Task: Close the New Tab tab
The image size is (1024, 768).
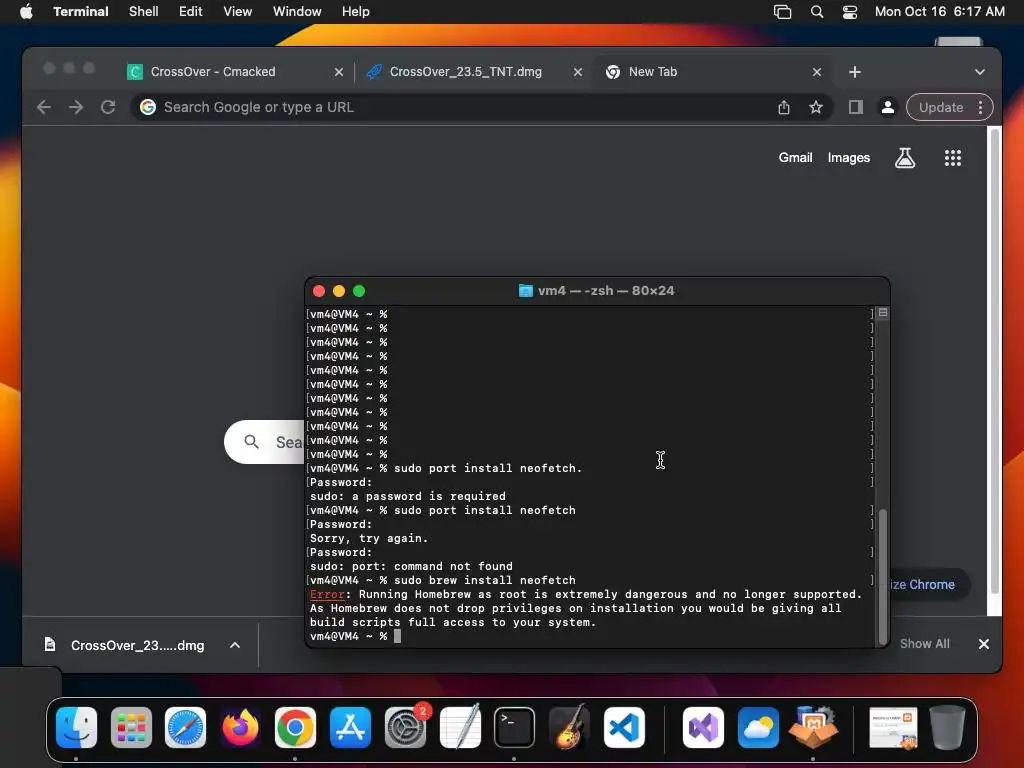Action: click(x=816, y=72)
